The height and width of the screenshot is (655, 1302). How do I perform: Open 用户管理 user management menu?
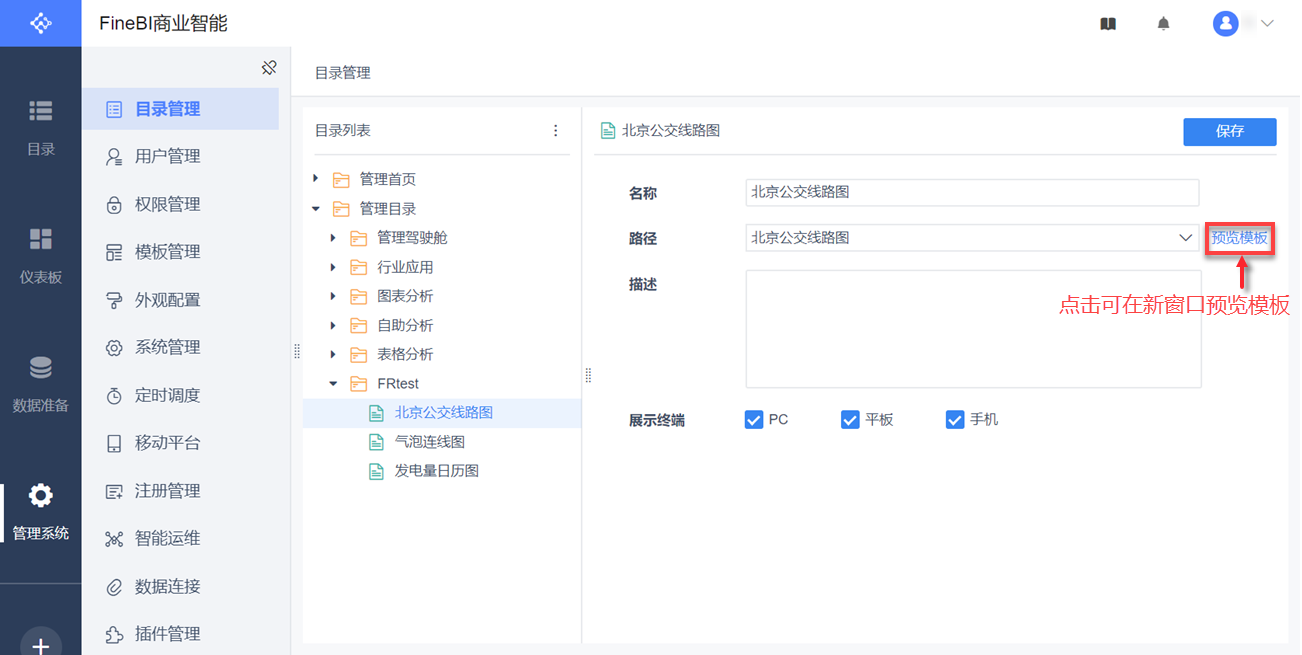point(167,156)
